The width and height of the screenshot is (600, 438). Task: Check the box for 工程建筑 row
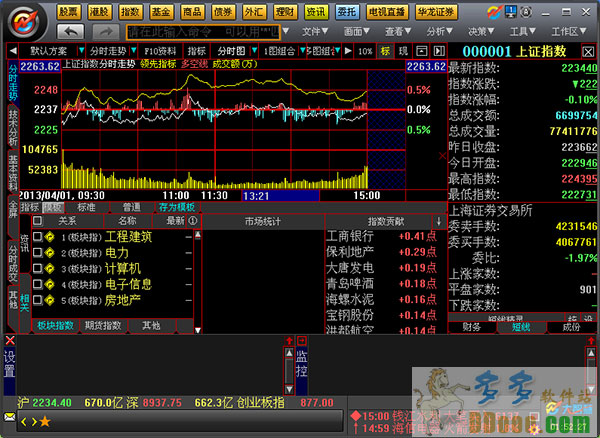37,237
